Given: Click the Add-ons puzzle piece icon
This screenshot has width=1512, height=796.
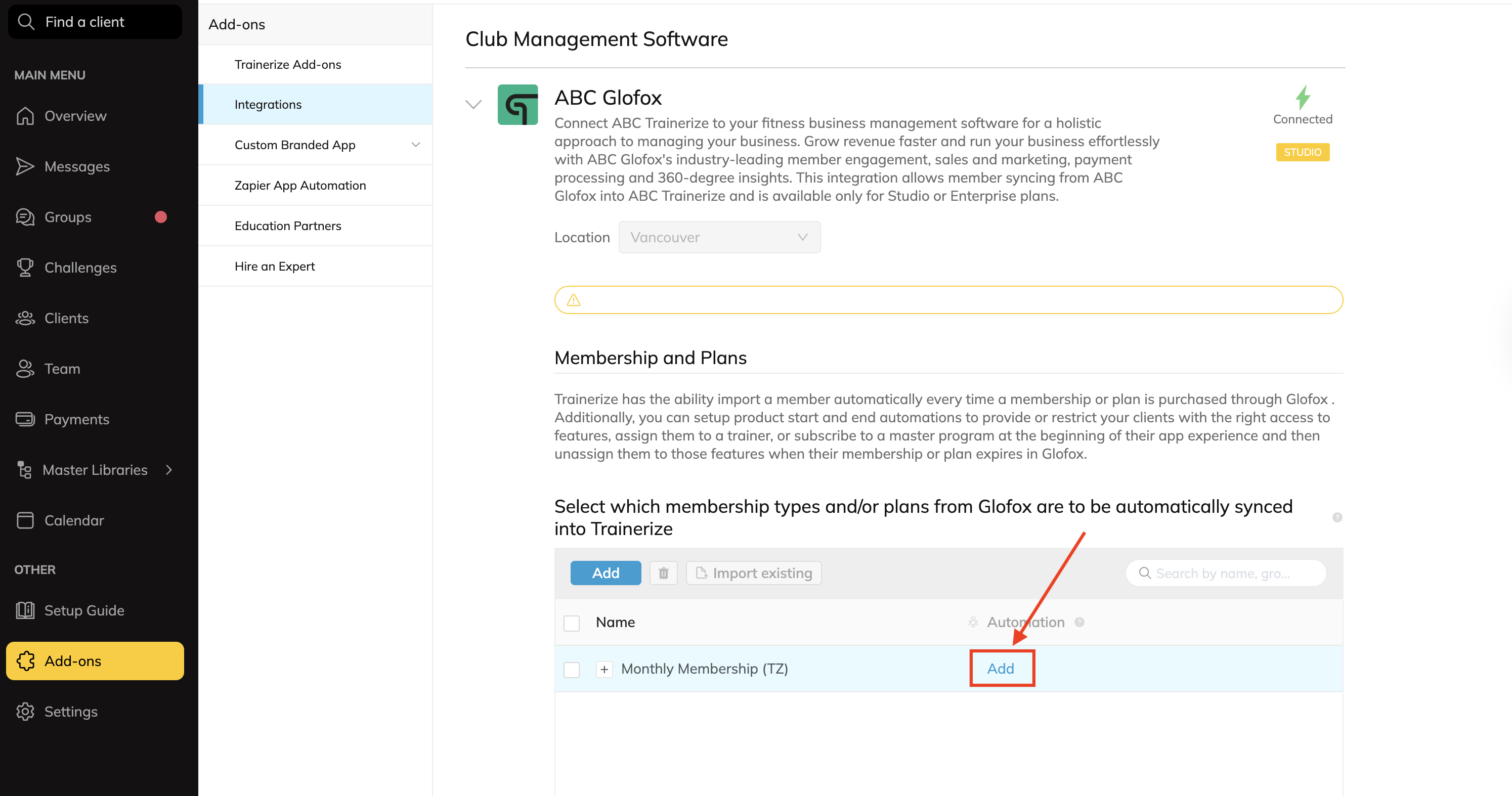Looking at the screenshot, I should pos(25,661).
